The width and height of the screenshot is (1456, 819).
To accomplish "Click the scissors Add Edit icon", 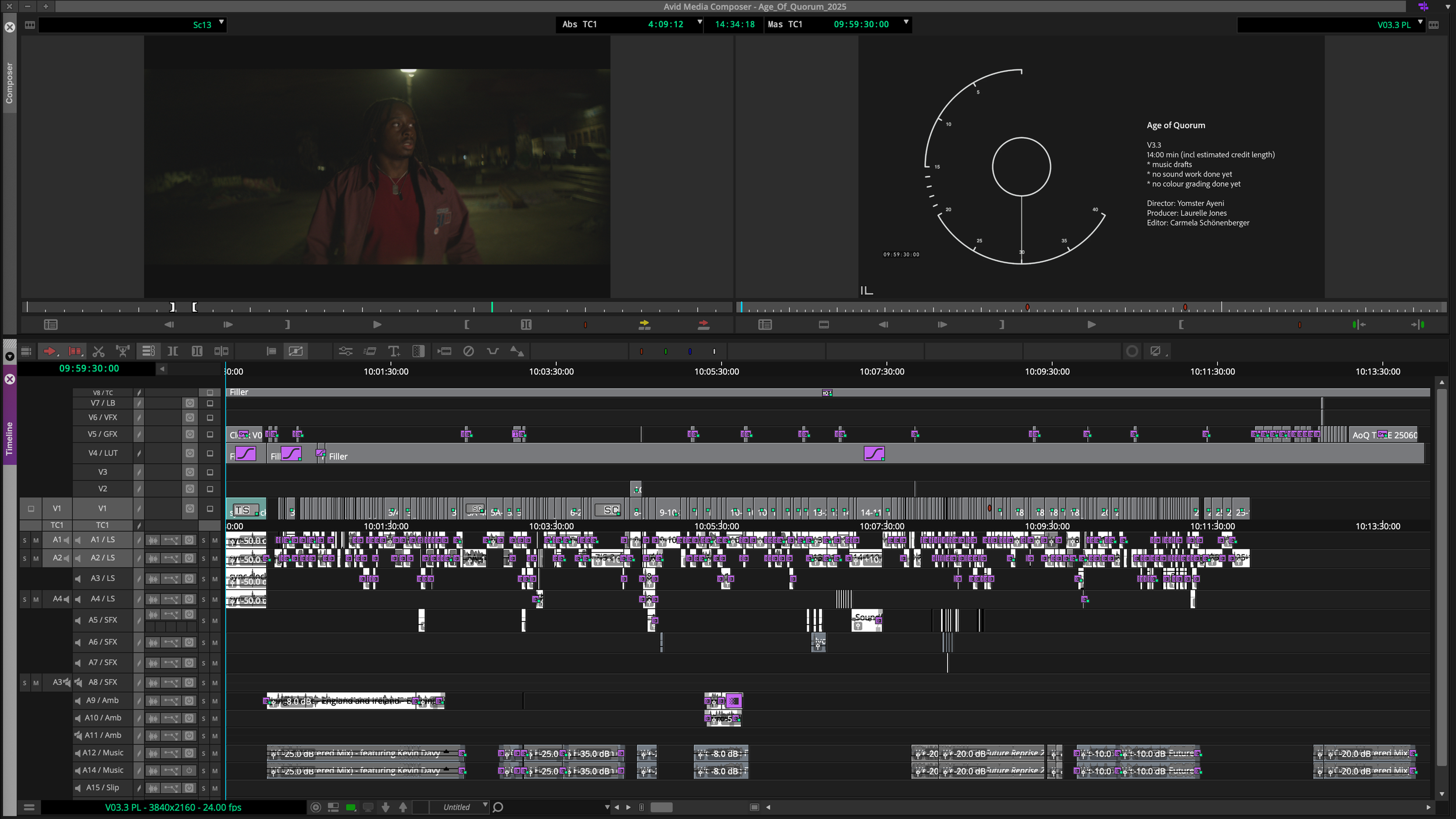I will pos(98,351).
